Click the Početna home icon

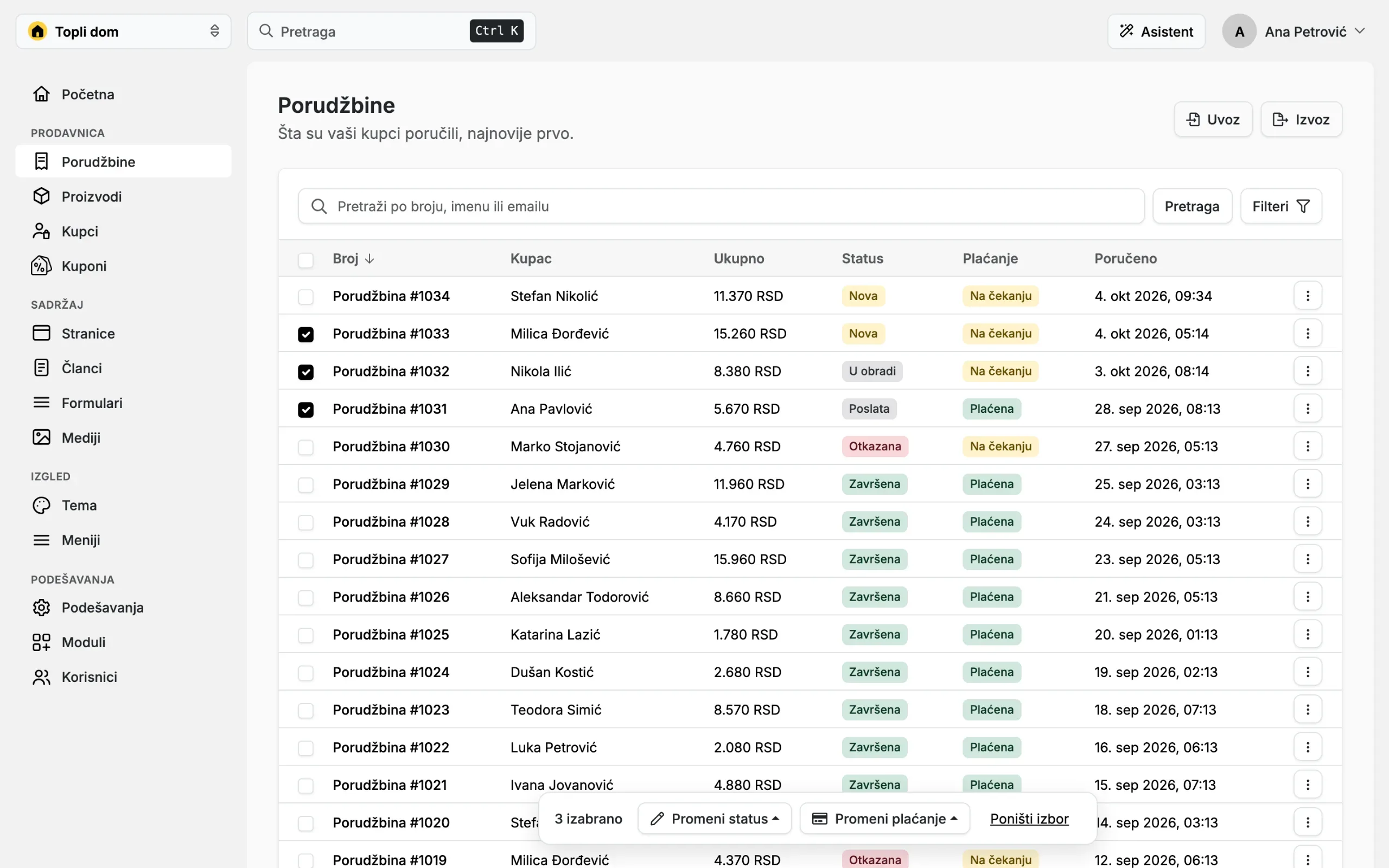click(41, 94)
